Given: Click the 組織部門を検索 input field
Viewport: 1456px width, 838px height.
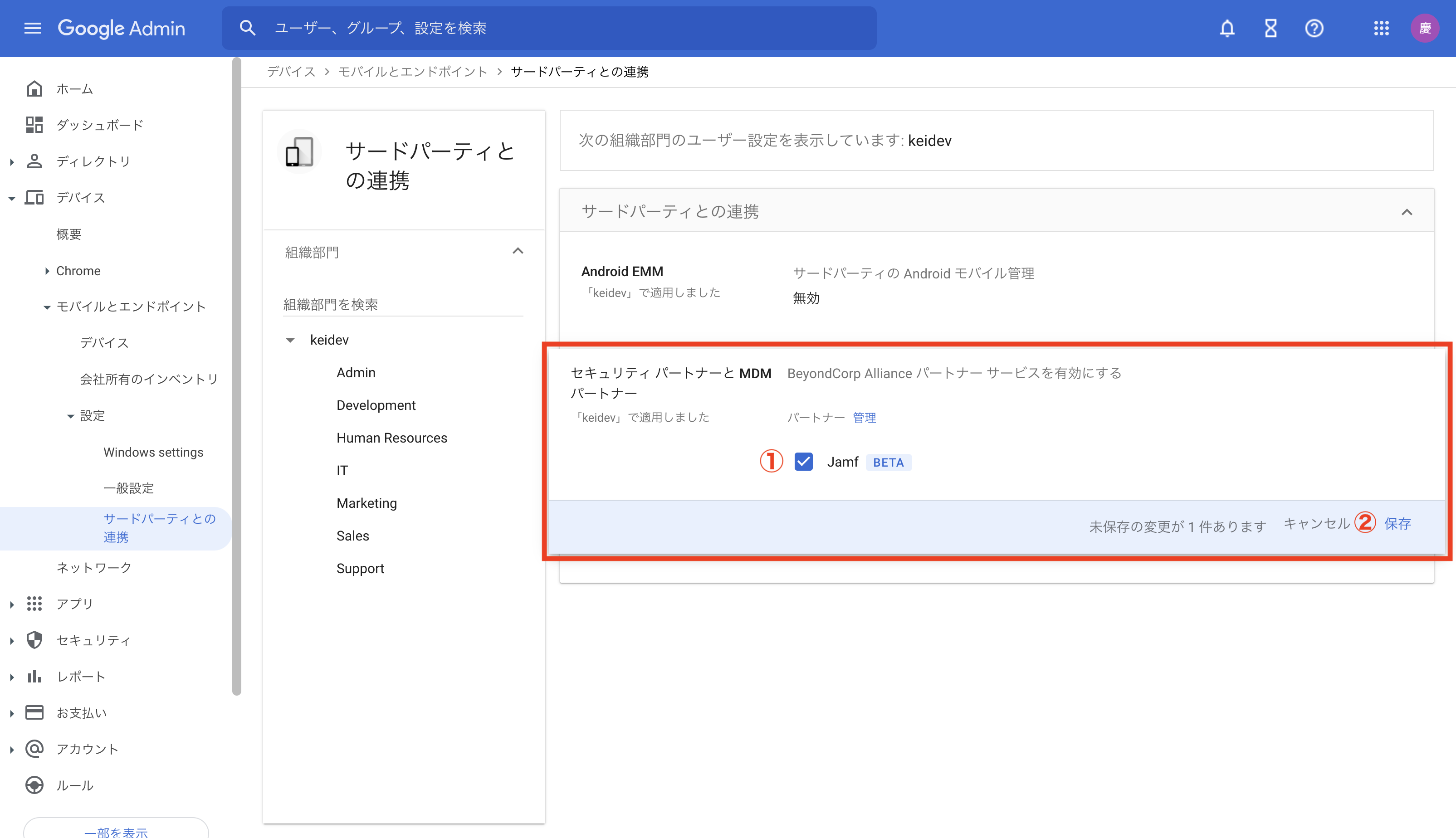Looking at the screenshot, I should click(402, 304).
